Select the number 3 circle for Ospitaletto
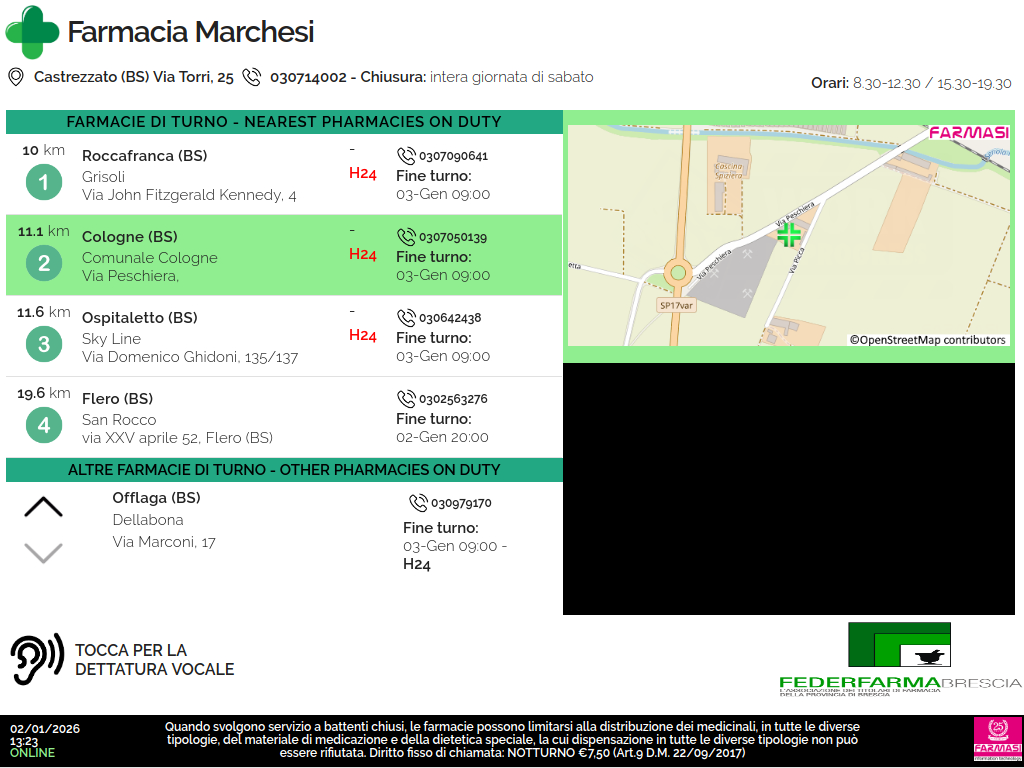Viewport: 1024px width, 768px height. coord(43,345)
